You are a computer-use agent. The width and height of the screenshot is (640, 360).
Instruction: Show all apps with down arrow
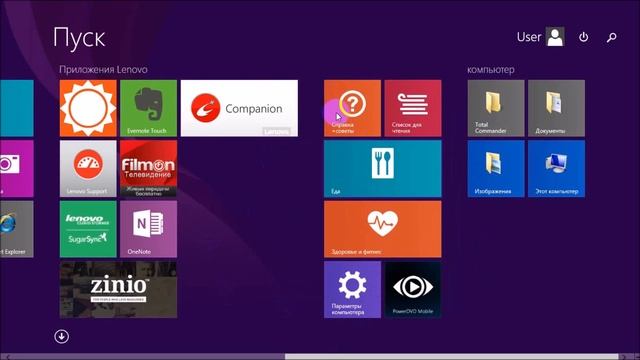click(x=62, y=337)
